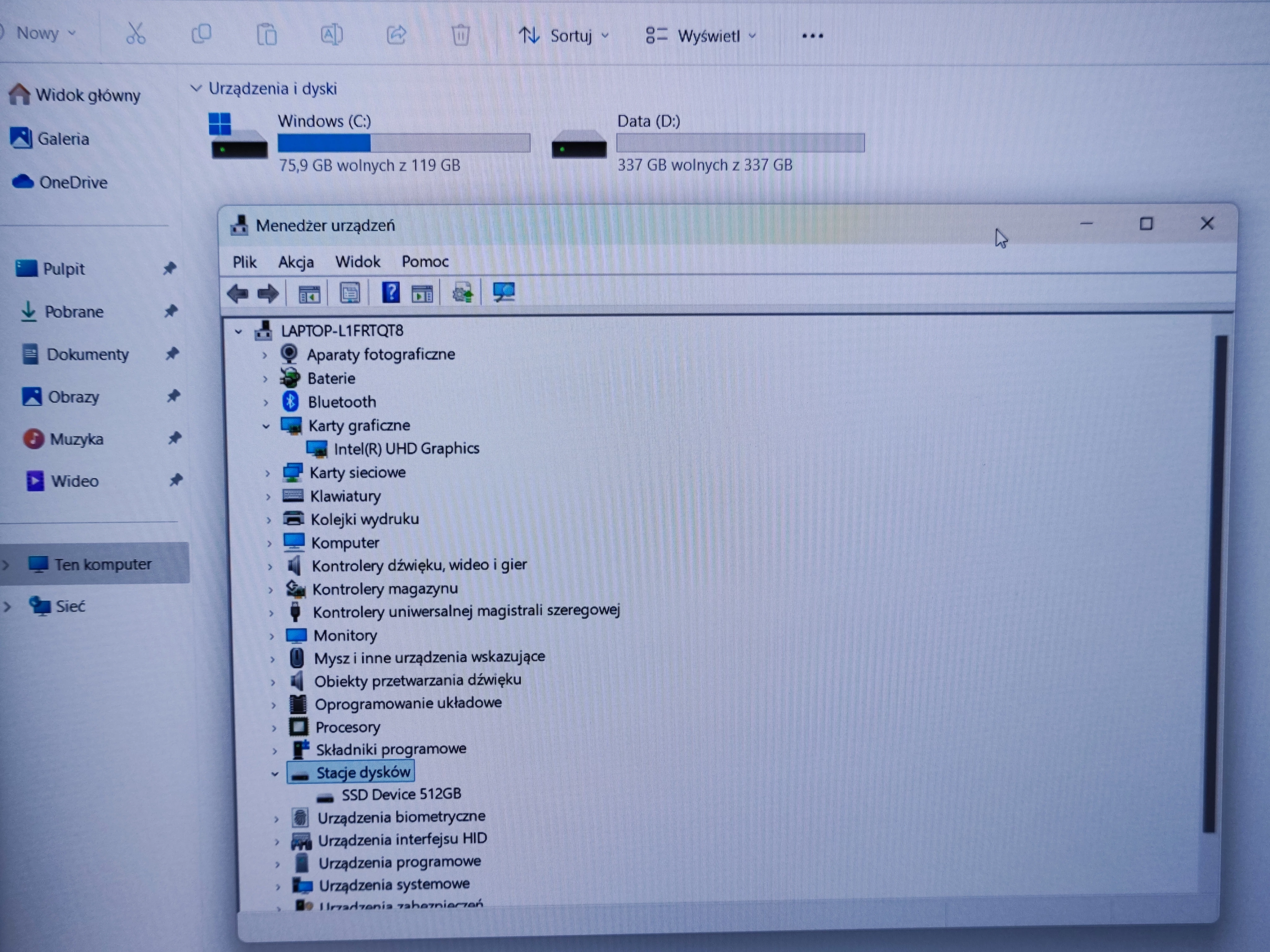Click the update driver toolbar icon
1270x952 pixels.
tap(463, 293)
